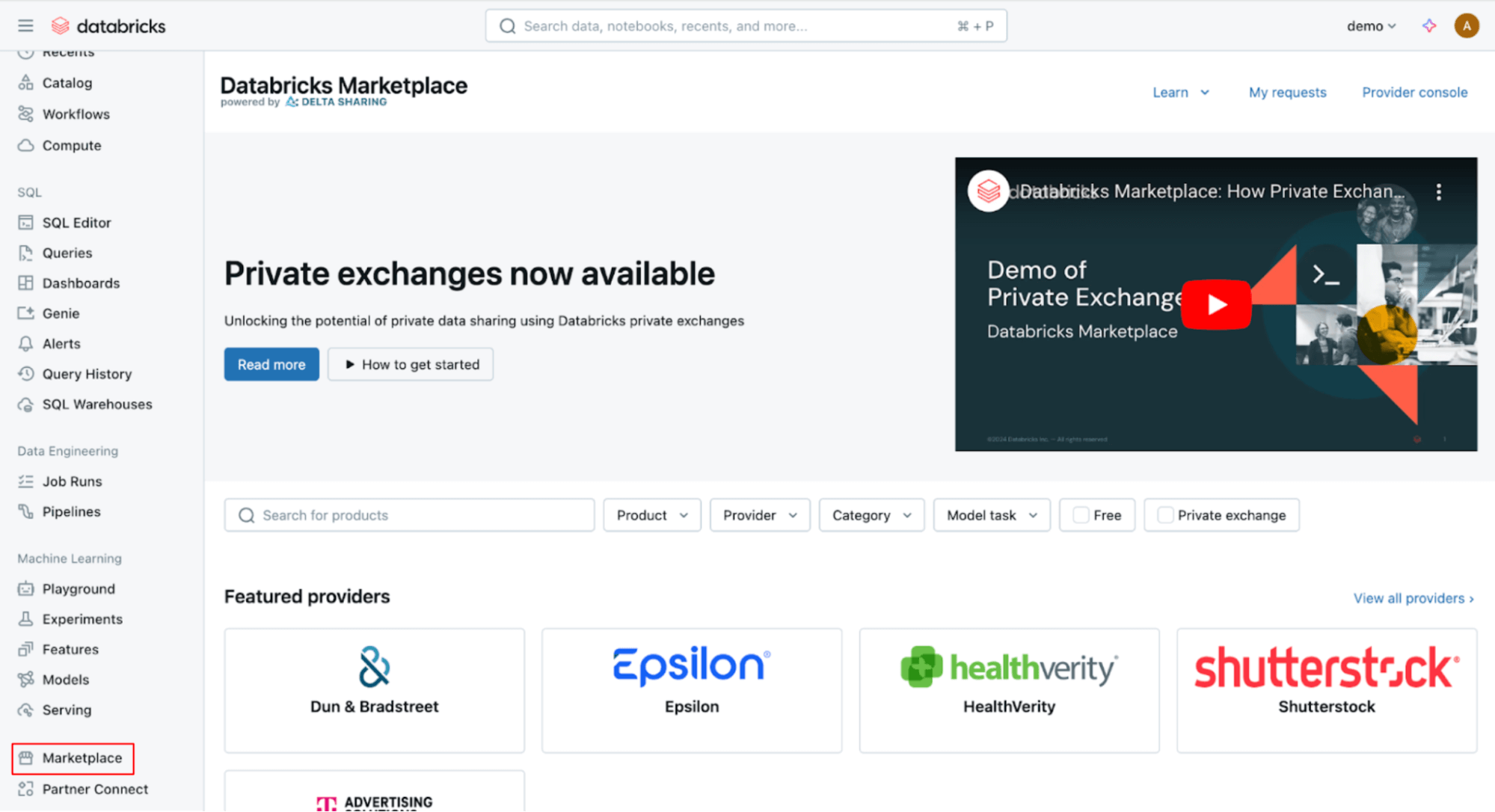The width and height of the screenshot is (1495, 812).
Task: Open View all providers link
Action: (1412, 598)
